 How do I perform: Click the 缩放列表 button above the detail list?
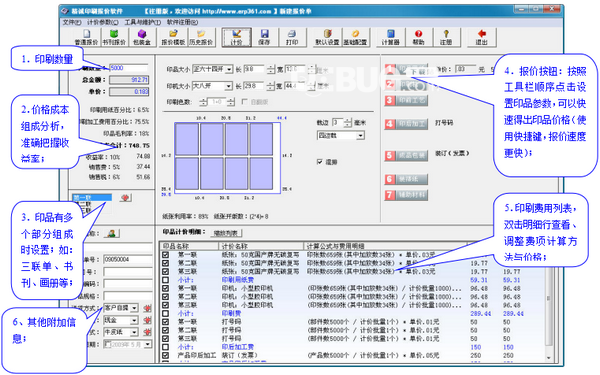(x=226, y=233)
